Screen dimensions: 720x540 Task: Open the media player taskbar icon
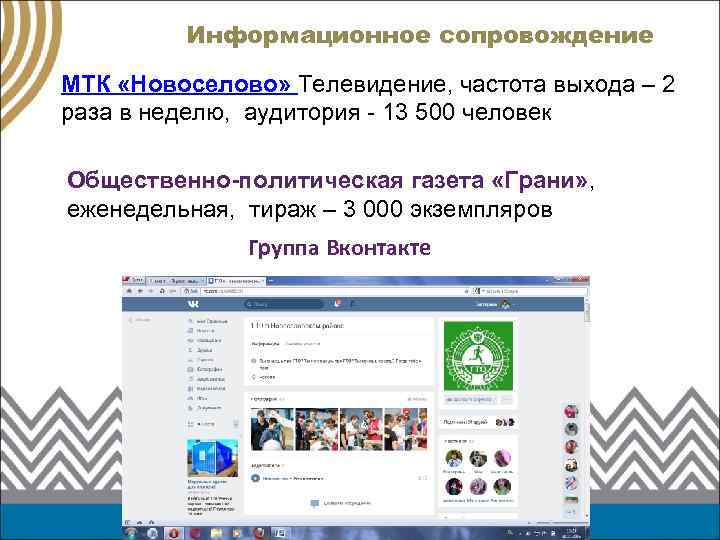237,534
